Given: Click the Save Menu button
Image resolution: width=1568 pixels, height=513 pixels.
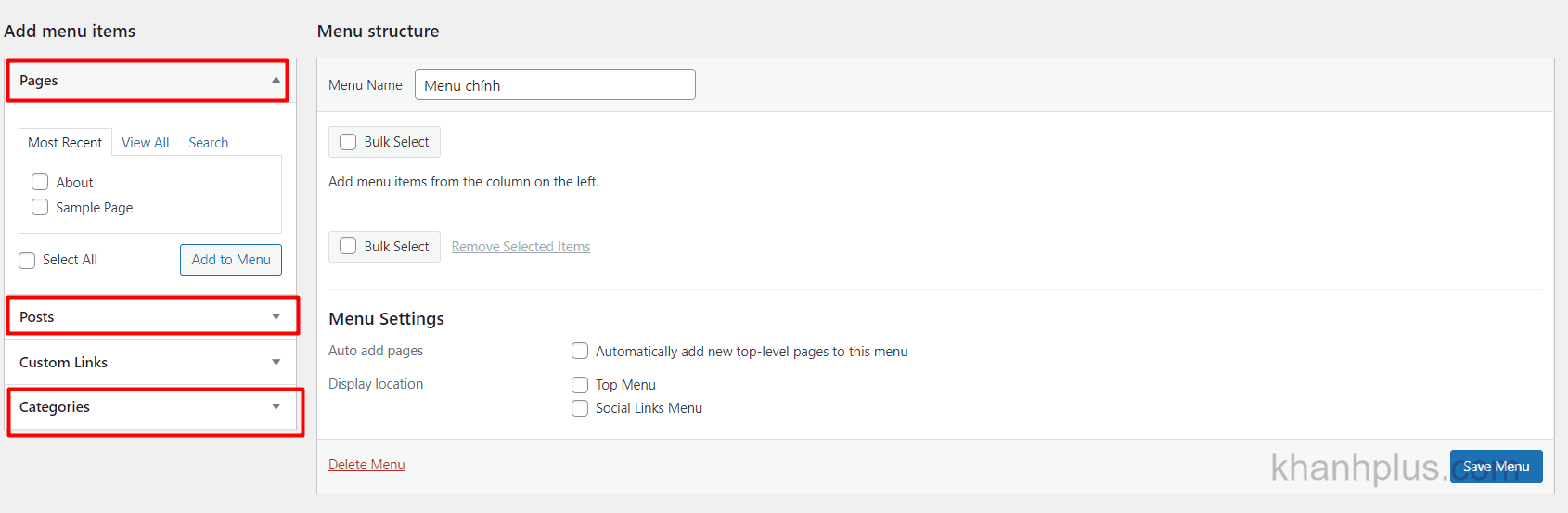Looking at the screenshot, I should tap(1497, 467).
